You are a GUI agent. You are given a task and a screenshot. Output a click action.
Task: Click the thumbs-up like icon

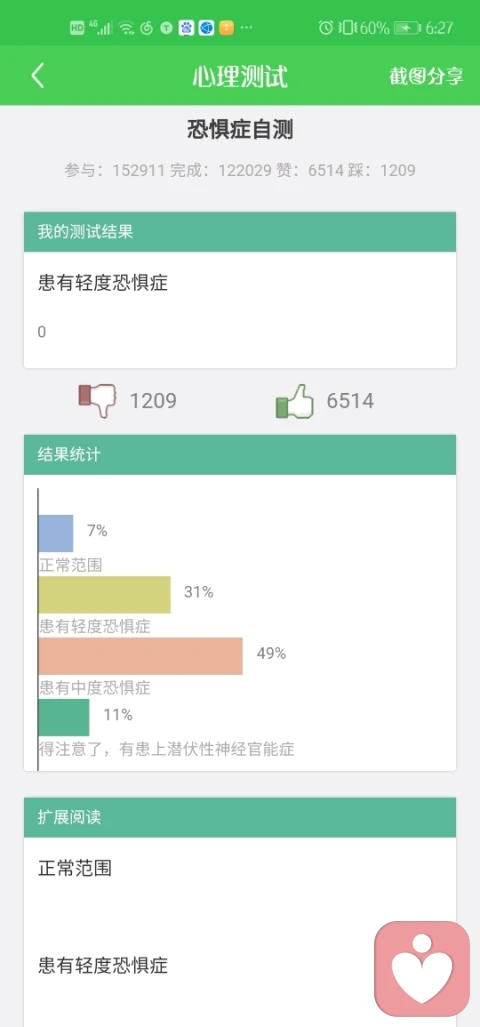pyautogui.click(x=295, y=401)
